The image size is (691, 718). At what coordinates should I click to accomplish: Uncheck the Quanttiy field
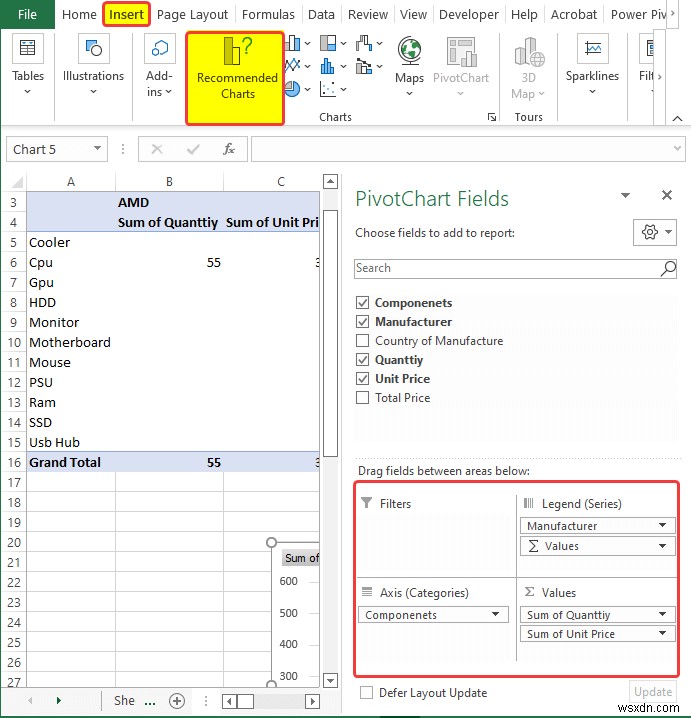362,359
